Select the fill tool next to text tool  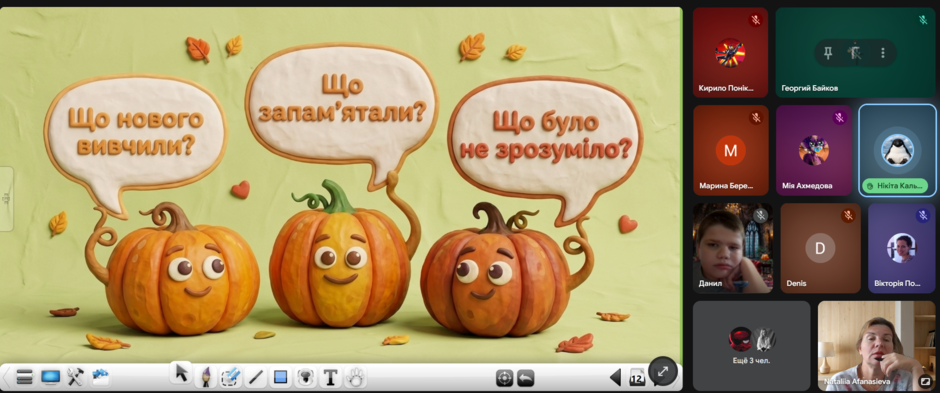tap(306, 377)
